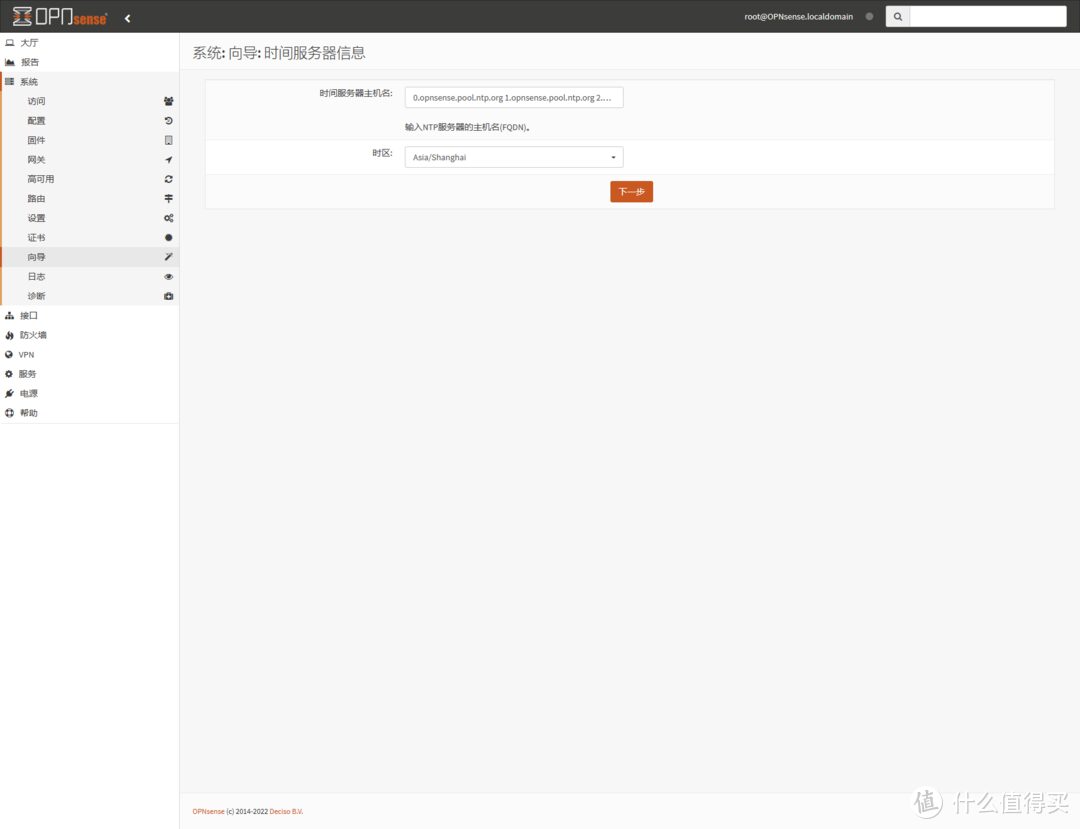
Task: Click the eye icon beside 日志
Action: (x=168, y=277)
